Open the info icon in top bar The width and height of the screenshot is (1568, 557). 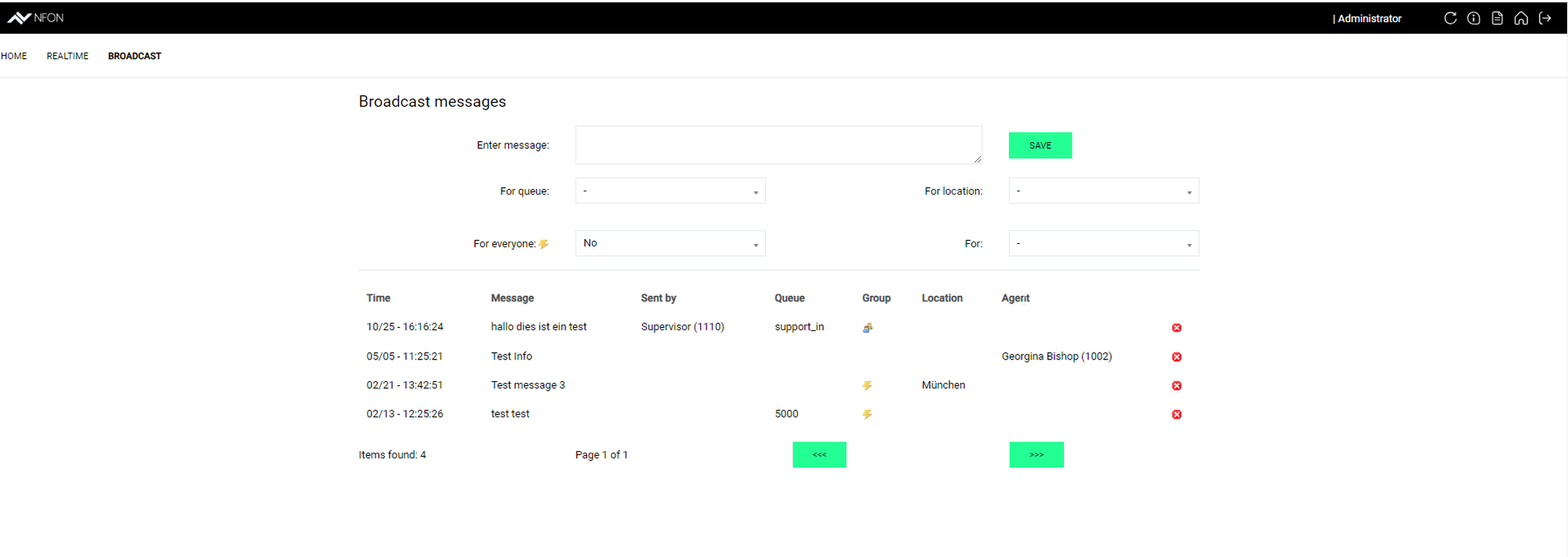(x=1473, y=18)
